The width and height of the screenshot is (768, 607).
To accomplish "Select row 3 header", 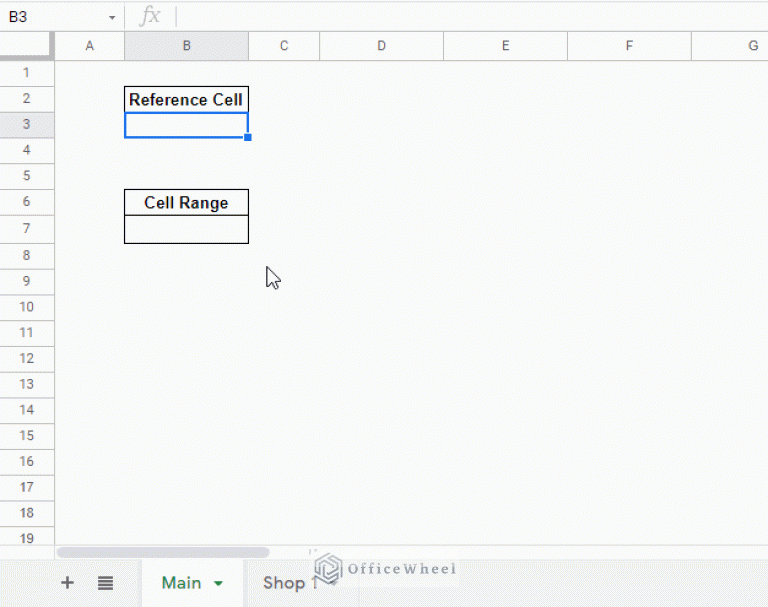I will pos(27,124).
